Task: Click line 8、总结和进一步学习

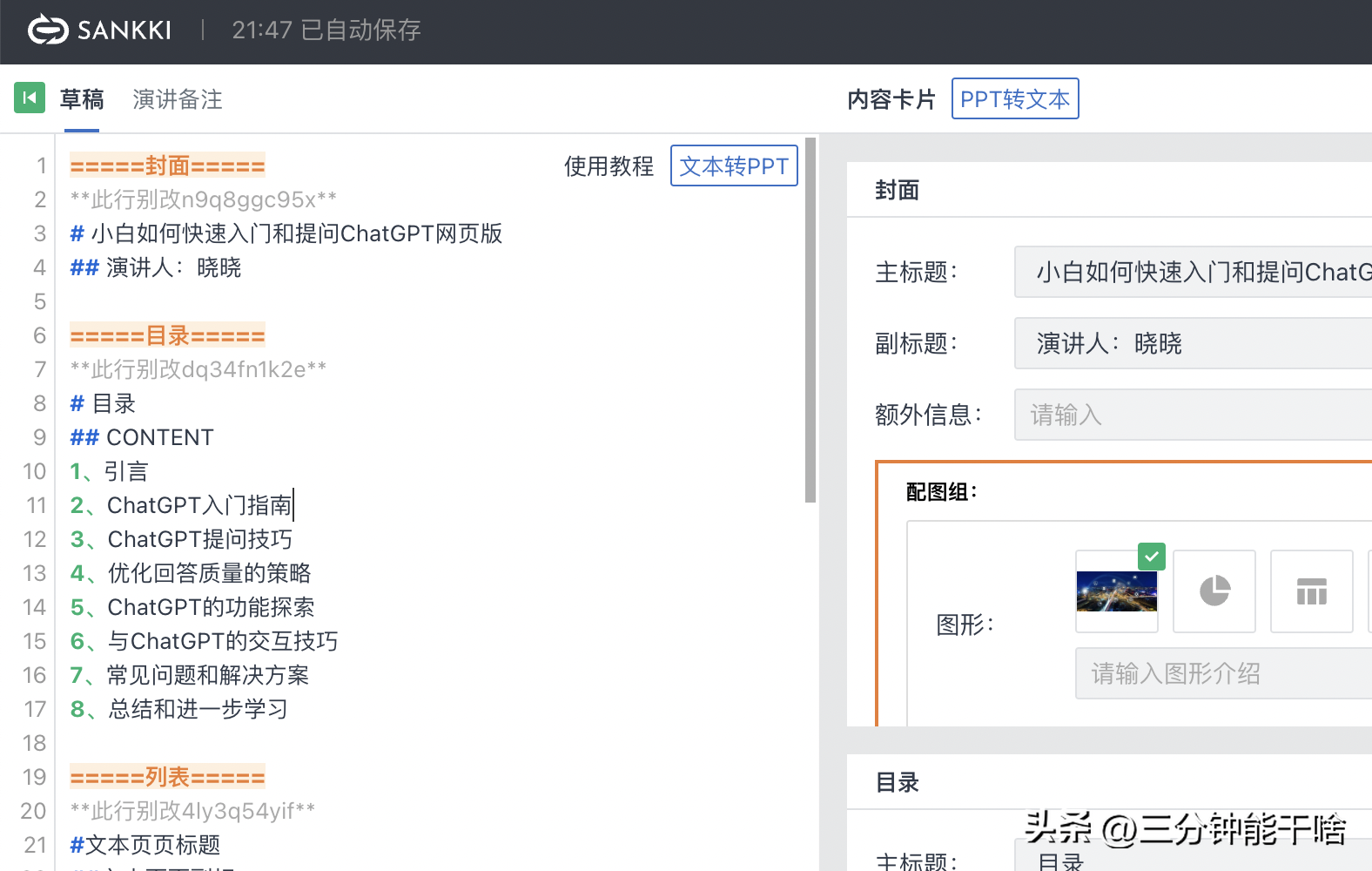Action: click(x=179, y=709)
